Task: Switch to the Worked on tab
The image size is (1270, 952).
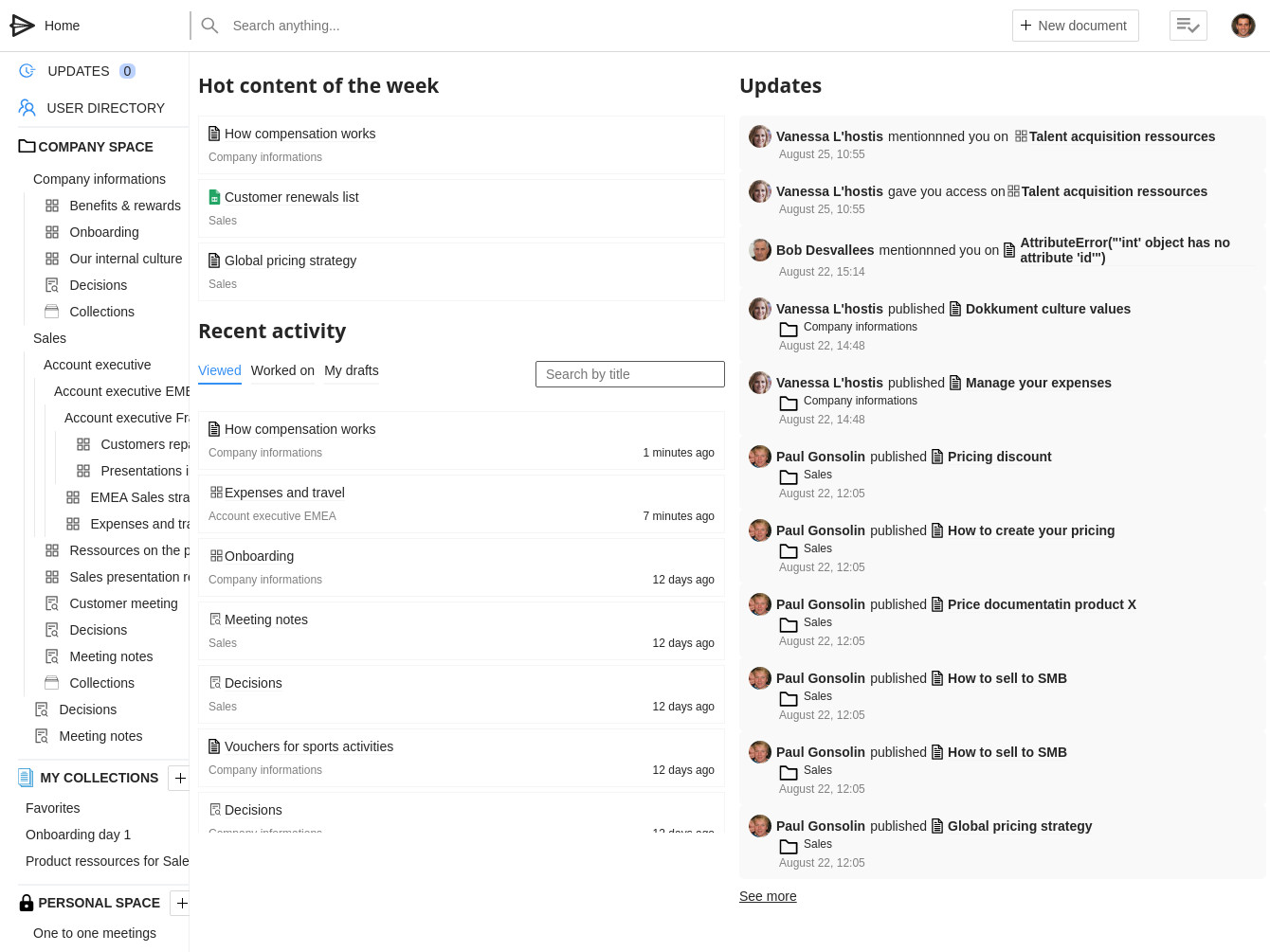Action: [x=282, y=370]
